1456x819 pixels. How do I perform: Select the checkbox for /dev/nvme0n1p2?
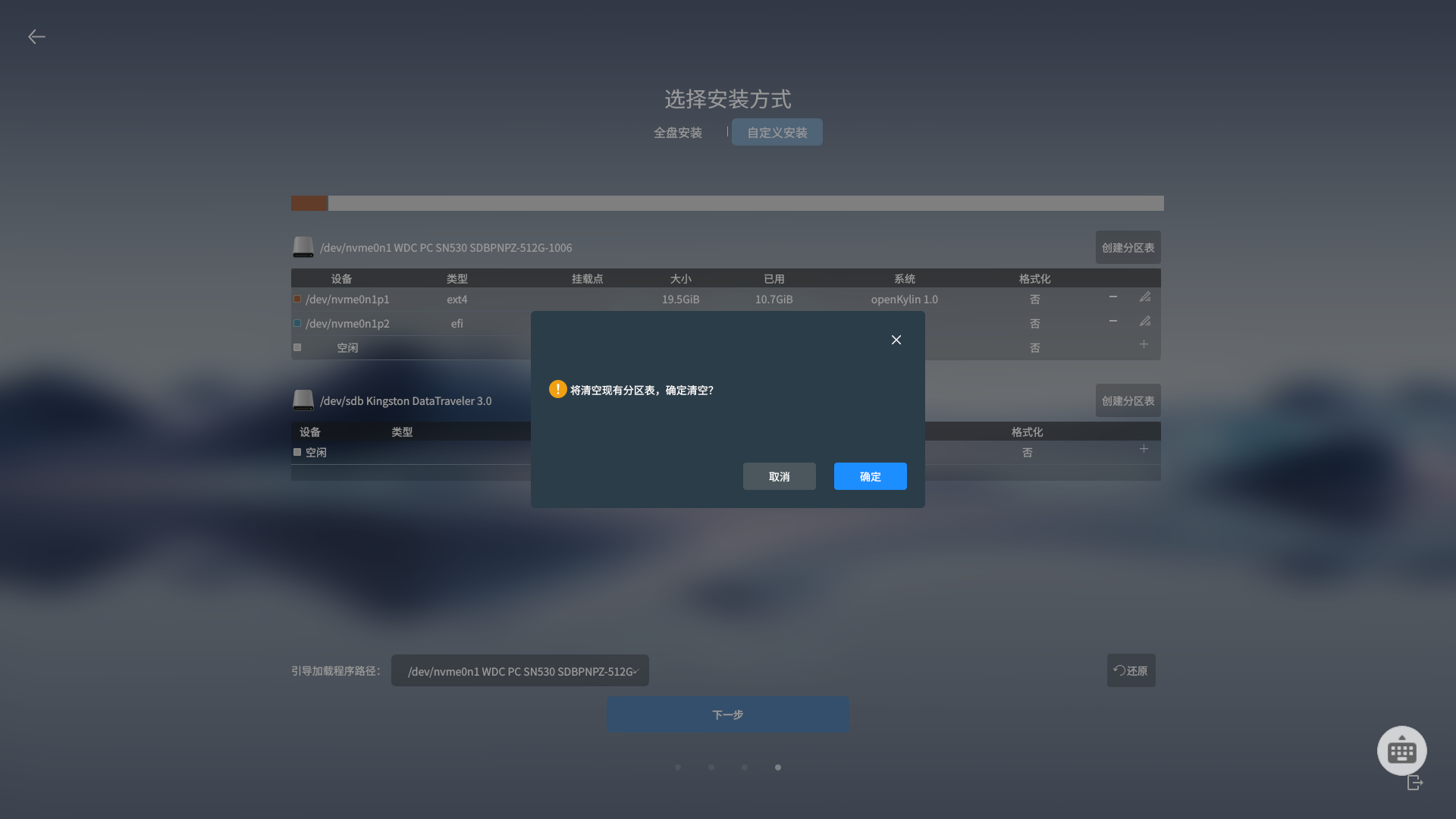(x=297, y=323)
